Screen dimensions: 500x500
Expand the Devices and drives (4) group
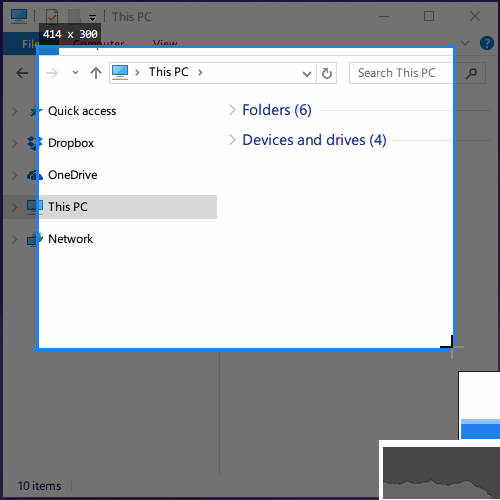tap(233, 140)
